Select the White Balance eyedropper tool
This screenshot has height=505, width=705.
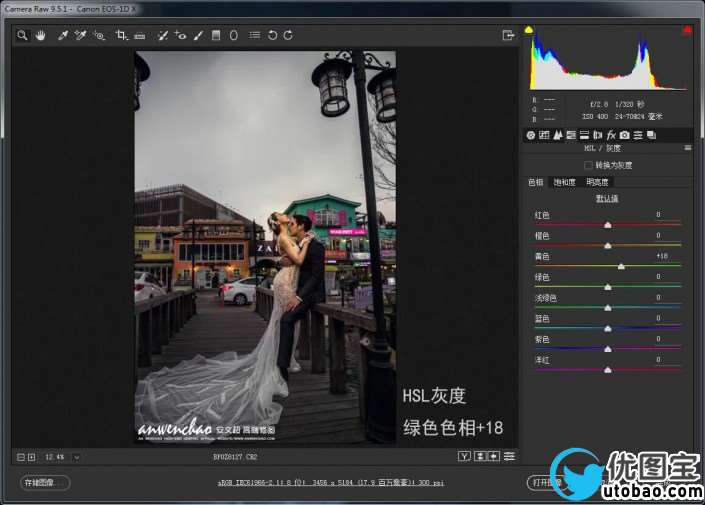(62, 35)
